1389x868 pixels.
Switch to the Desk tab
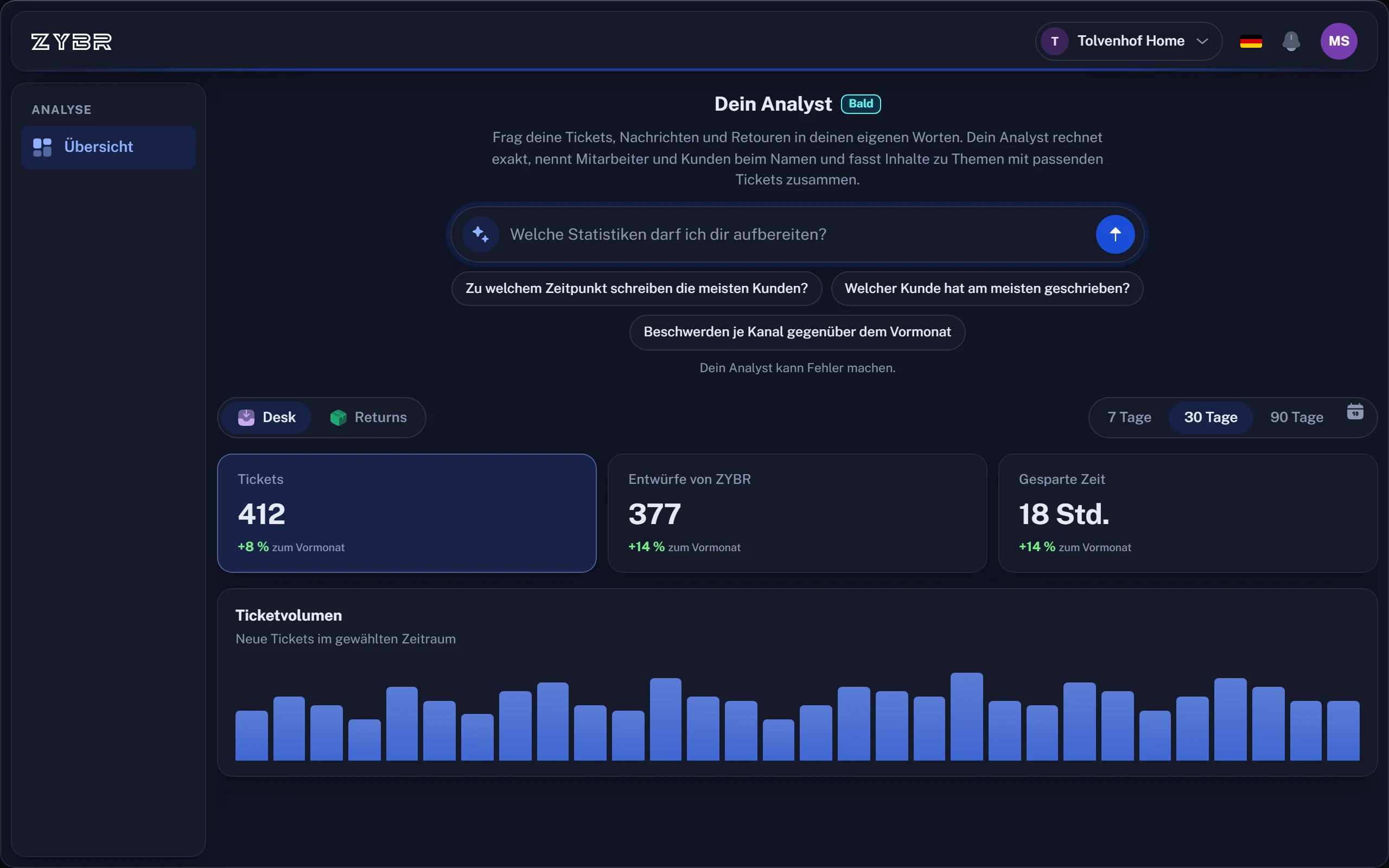(x=266, y=417)
